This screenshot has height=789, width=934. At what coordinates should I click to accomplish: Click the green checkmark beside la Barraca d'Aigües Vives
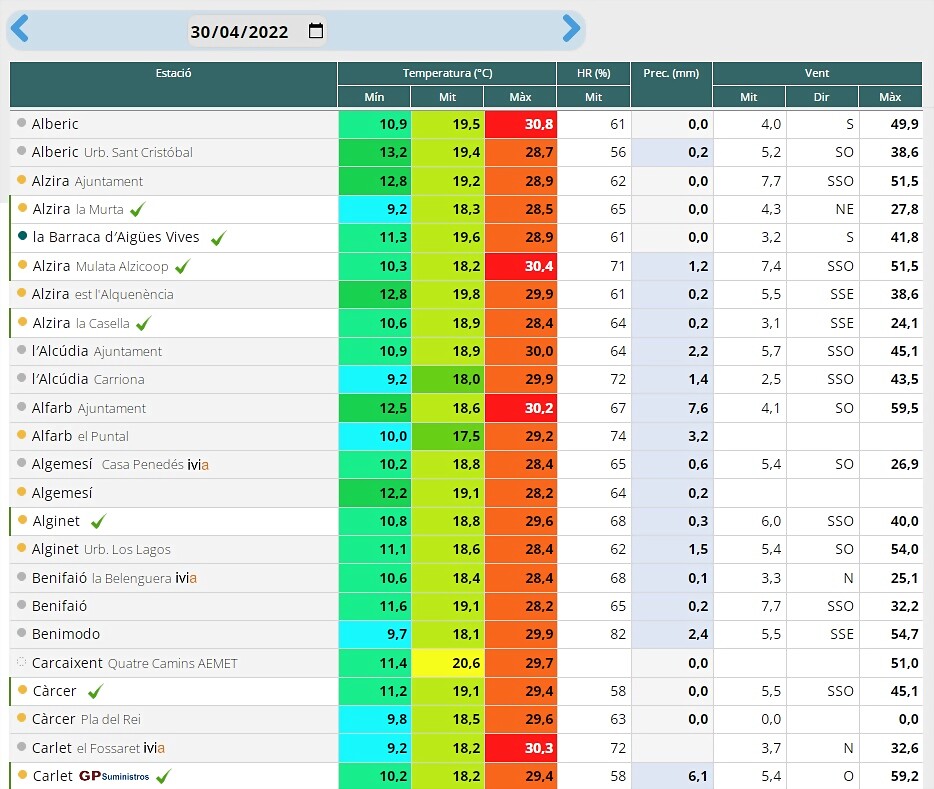point(219,238)
